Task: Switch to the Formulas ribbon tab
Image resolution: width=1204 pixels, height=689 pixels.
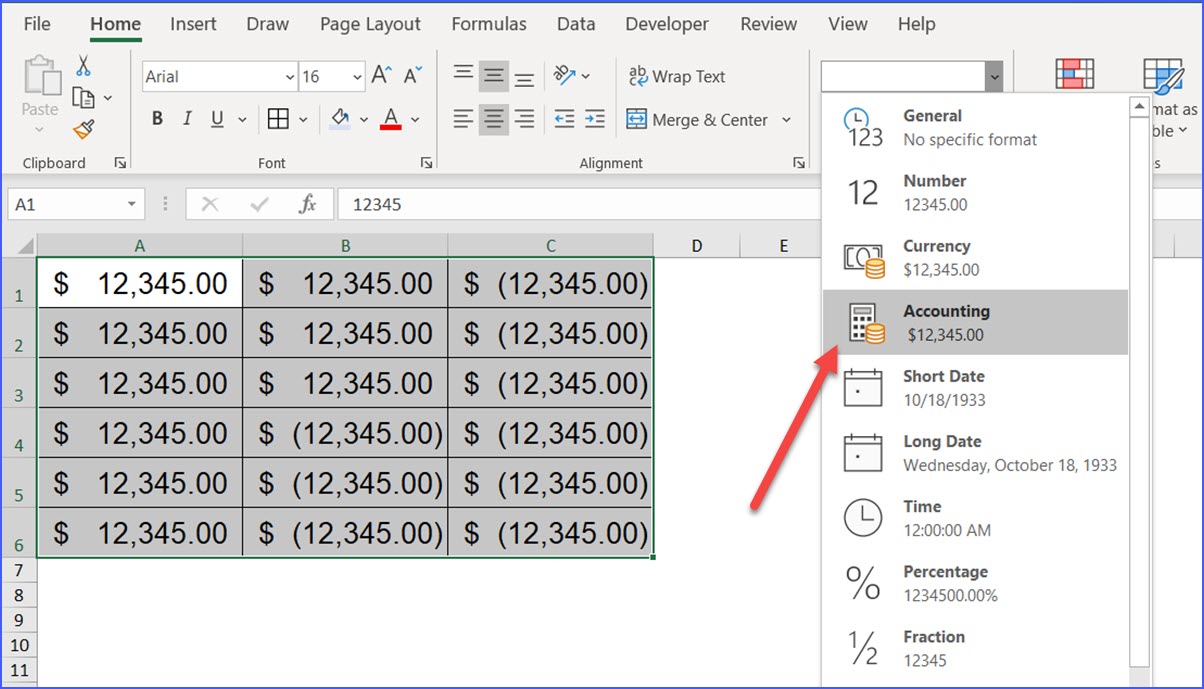Action: pos(489,24)
